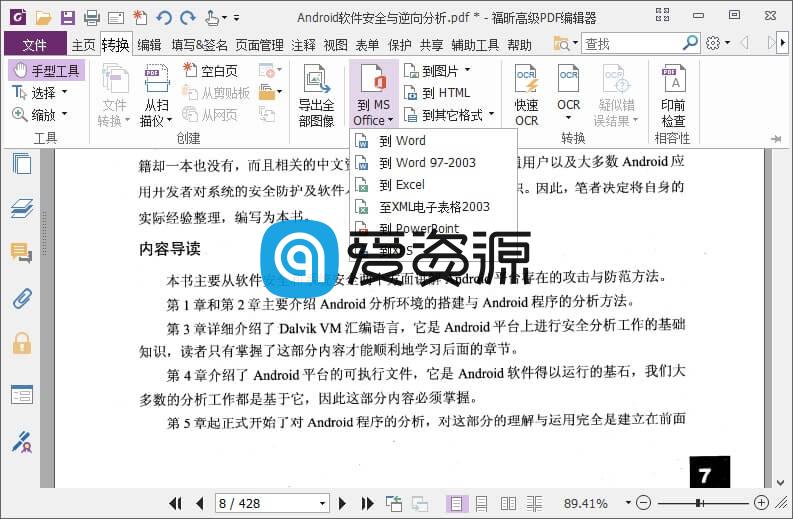Go to the first page
The image size is (793, 519).
point(175,503)
